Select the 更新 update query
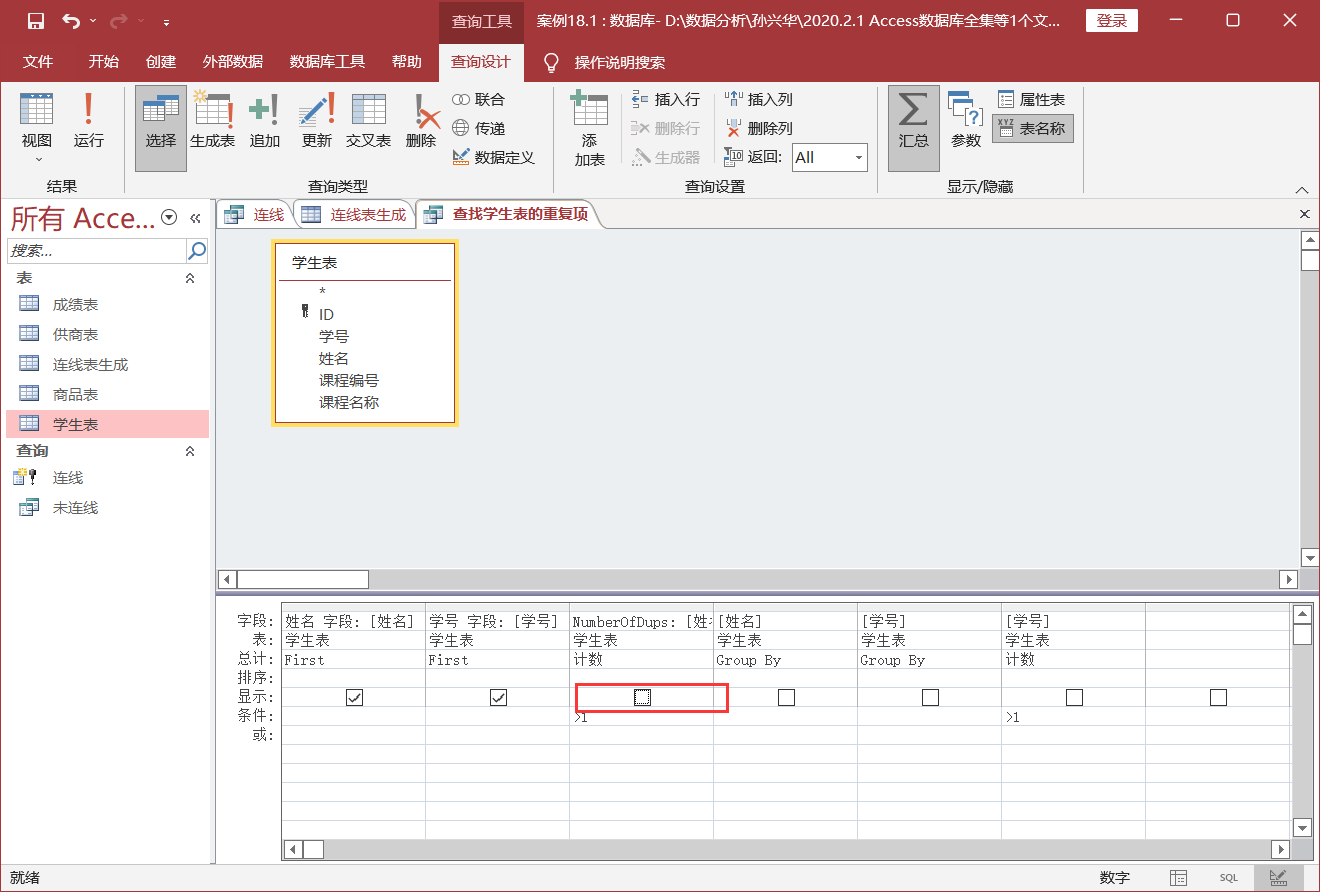This screenshot has width=1320, height=892. tap(317, 120)
